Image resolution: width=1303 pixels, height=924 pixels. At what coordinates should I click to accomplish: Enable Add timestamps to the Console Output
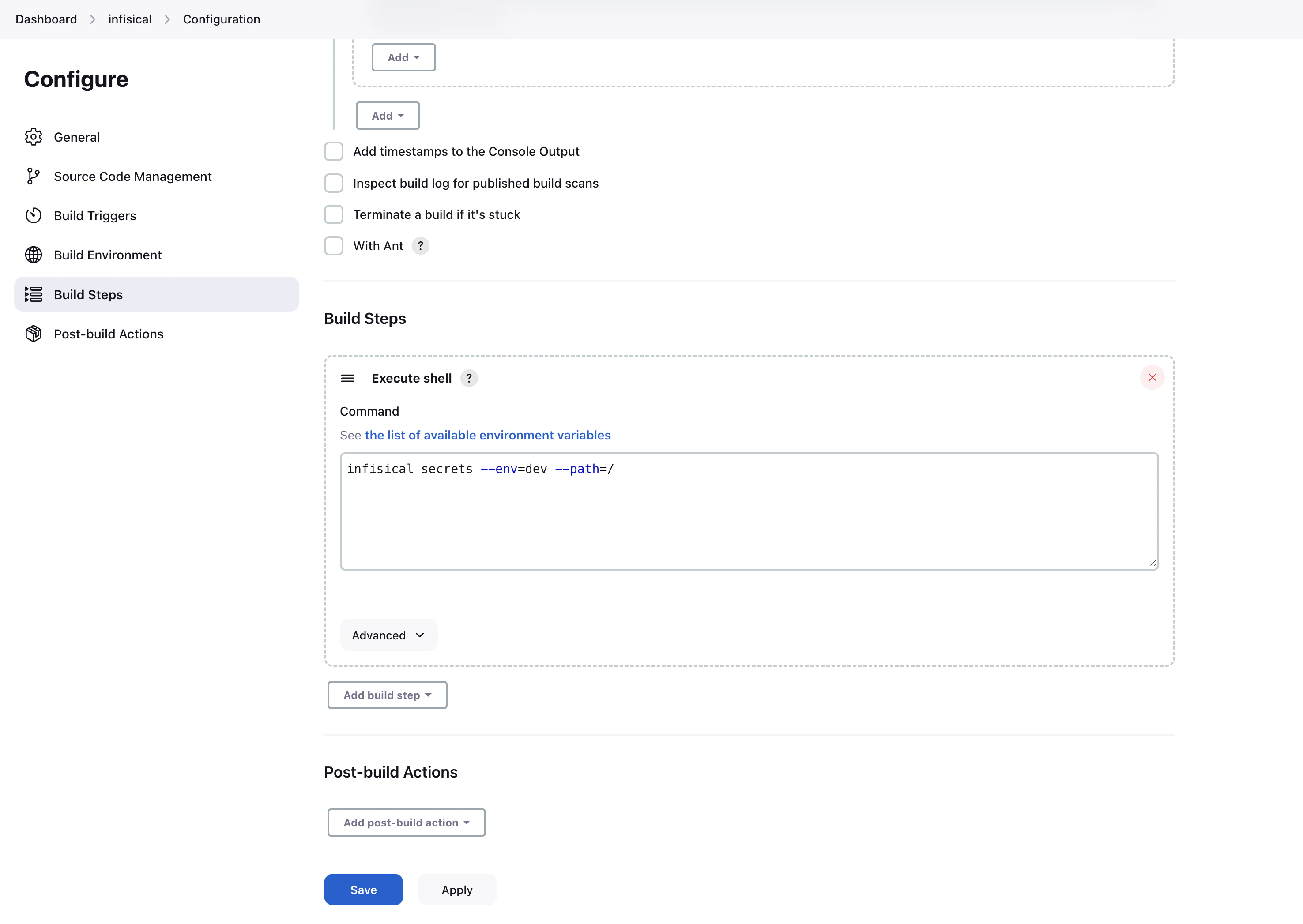(x=334, y=151)
